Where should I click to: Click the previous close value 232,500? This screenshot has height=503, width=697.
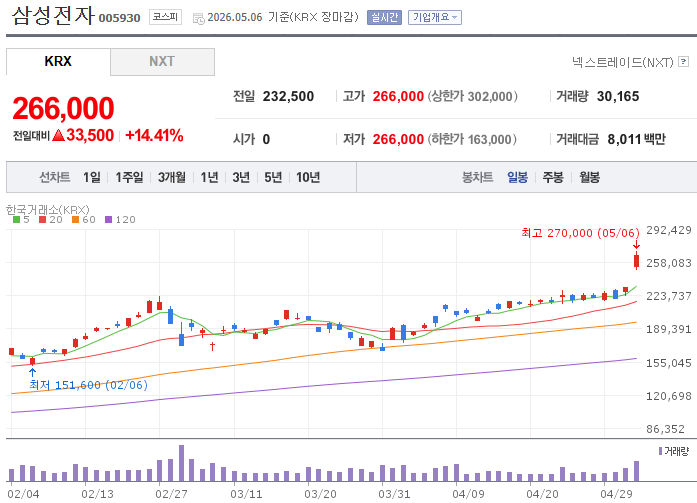pos(288,96)
